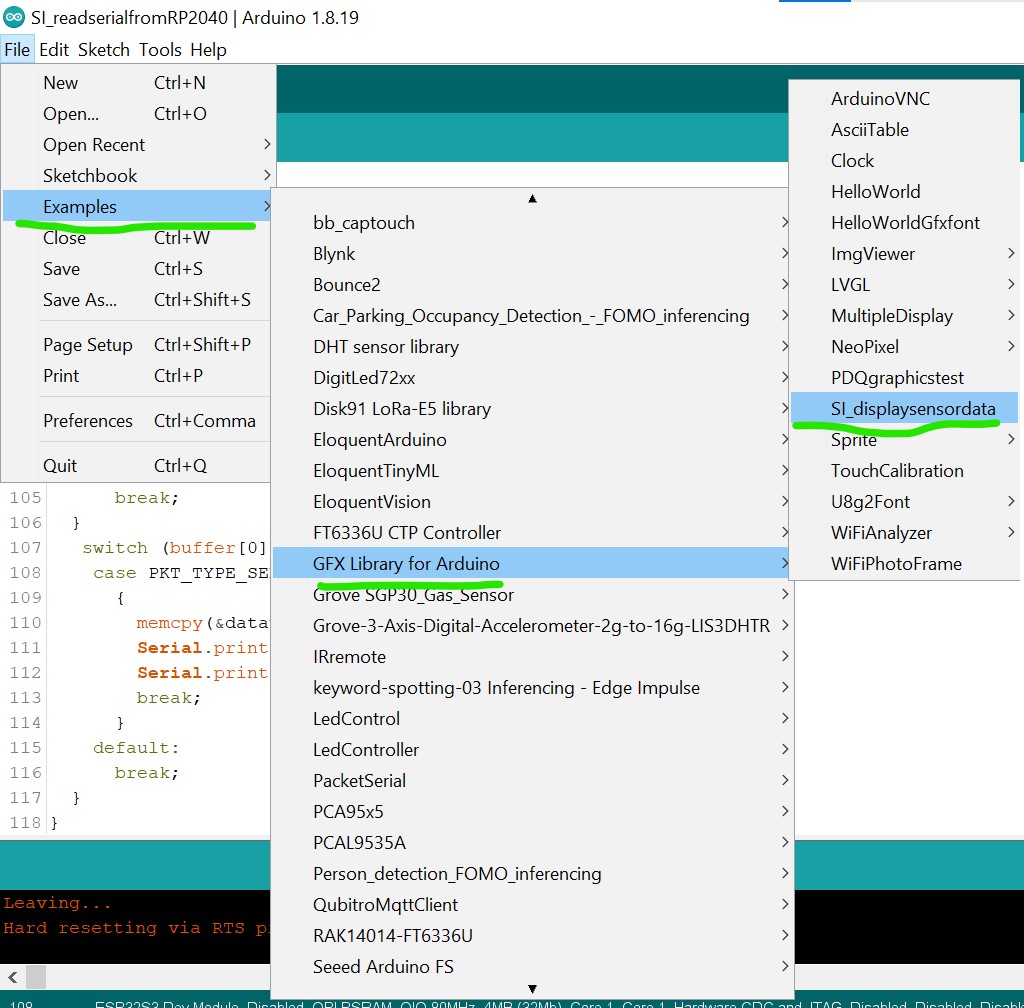The height and width of the screenshot is (1008, 1024).
Task: Open keyword-spotting-03 Inferencing examples
Action: coord(532,687)
